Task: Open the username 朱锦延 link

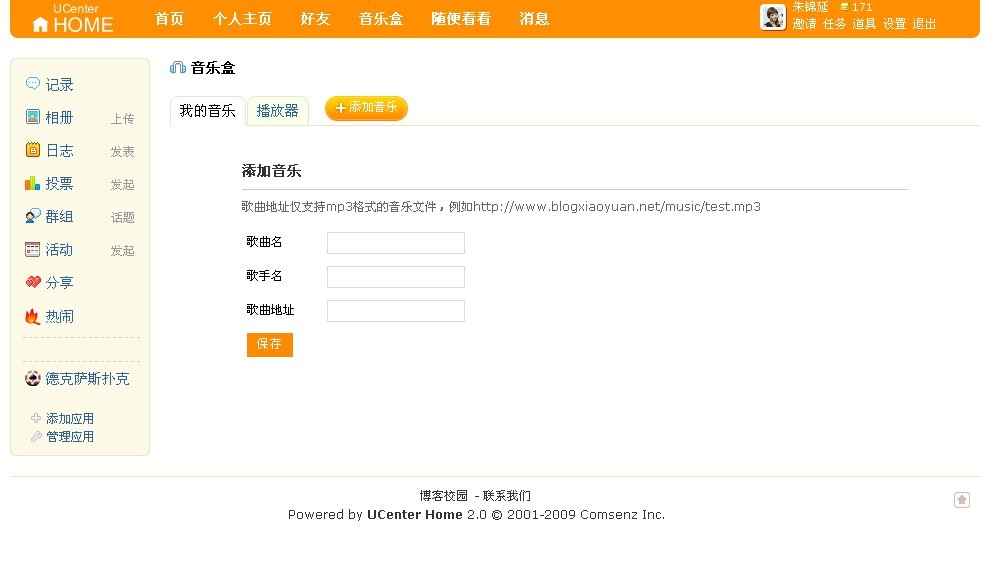Action: pyautogui.click(x=811, y=7)
